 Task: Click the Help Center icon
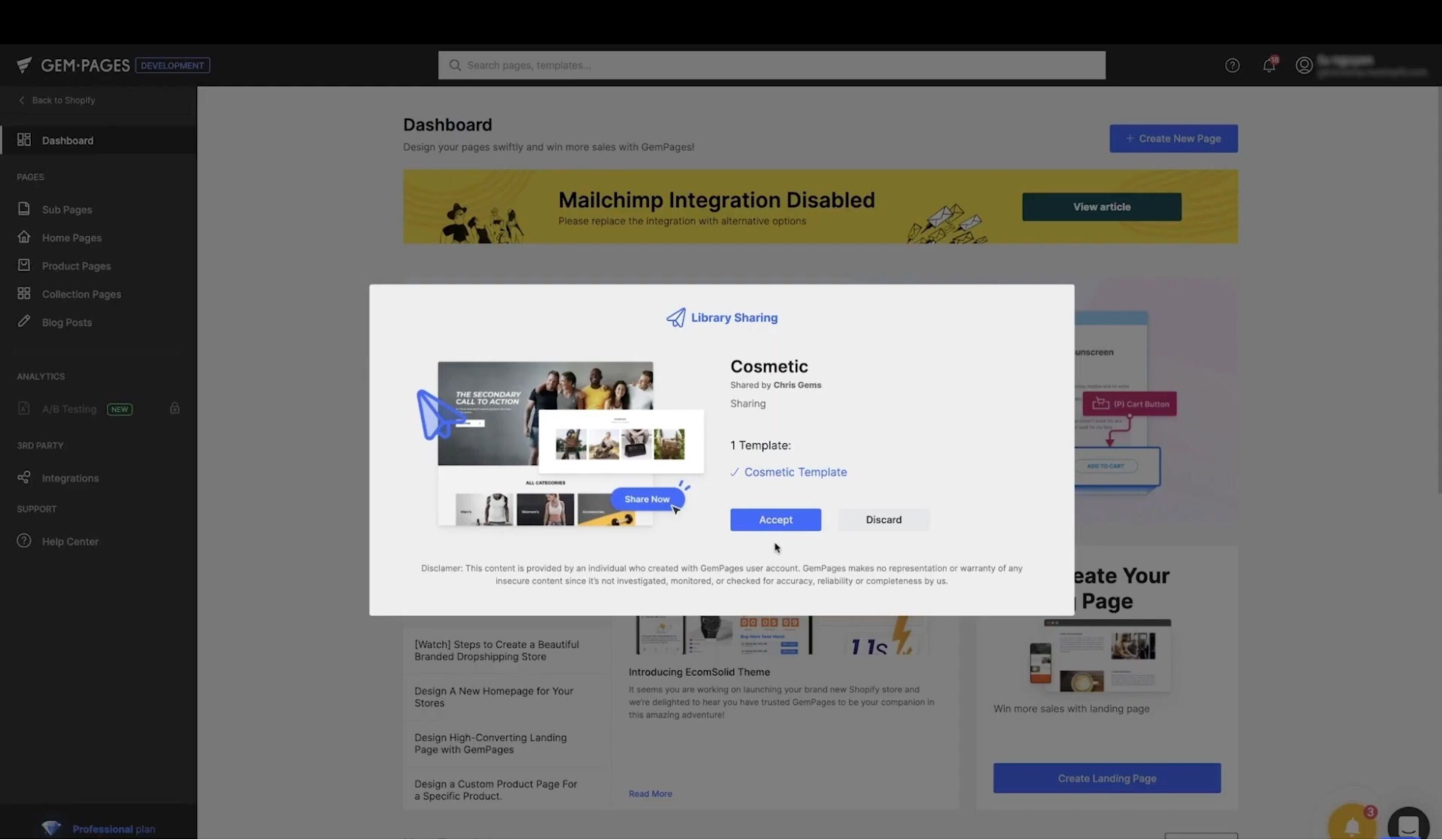(24, 541)
